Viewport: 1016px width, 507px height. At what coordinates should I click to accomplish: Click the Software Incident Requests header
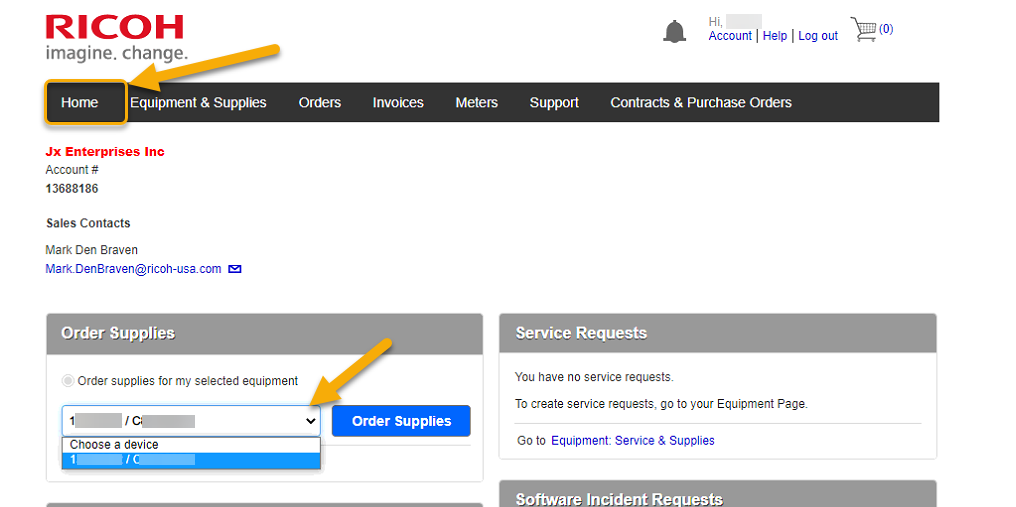[718, 494]
